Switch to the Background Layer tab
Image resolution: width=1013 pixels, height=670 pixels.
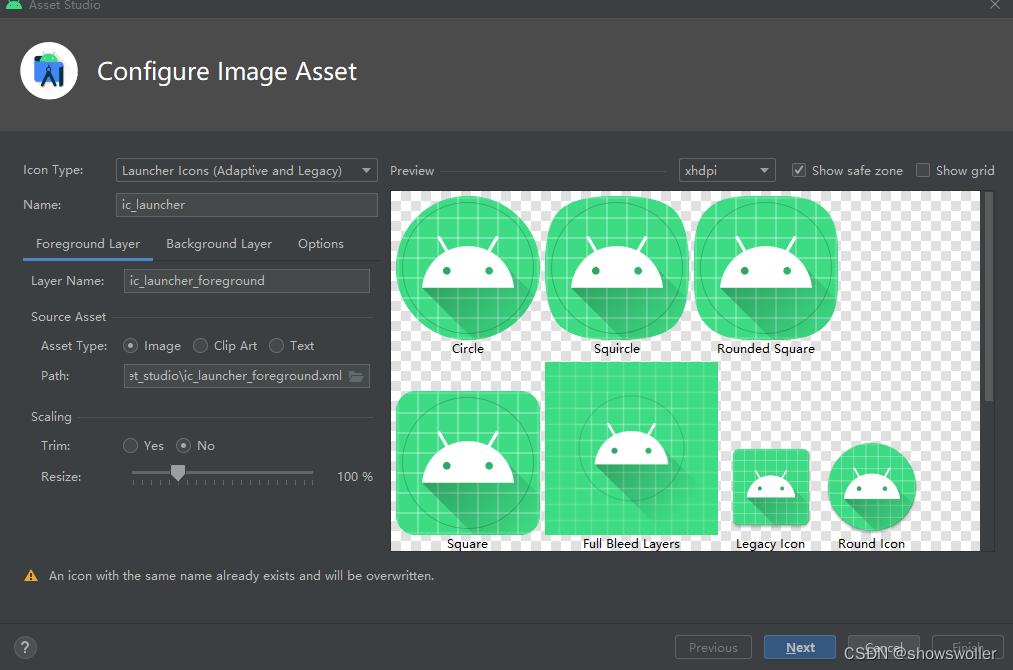pyautogui.click(x=219, y=244)
